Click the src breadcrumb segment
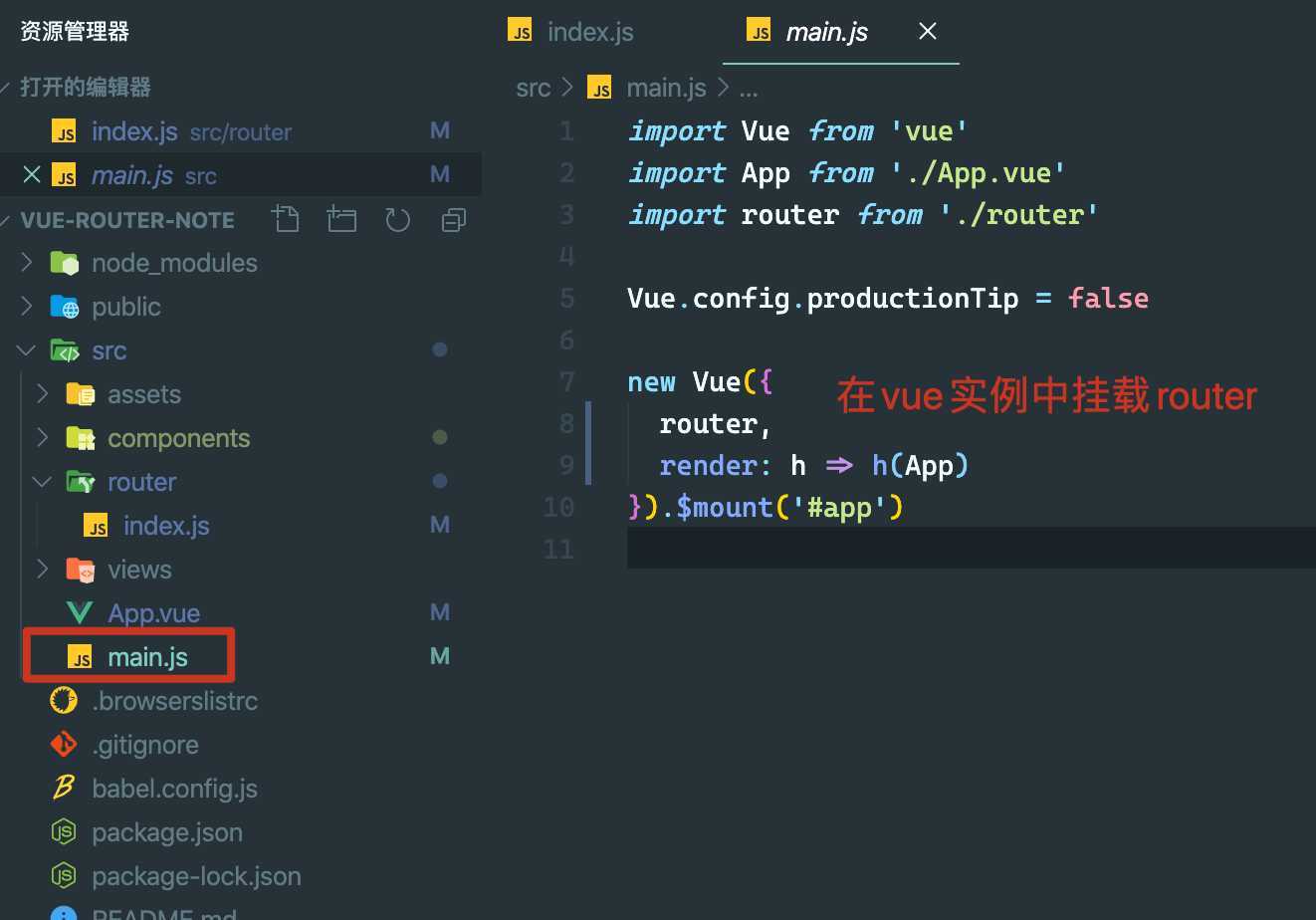1316x920 pixels. (533, 88)
